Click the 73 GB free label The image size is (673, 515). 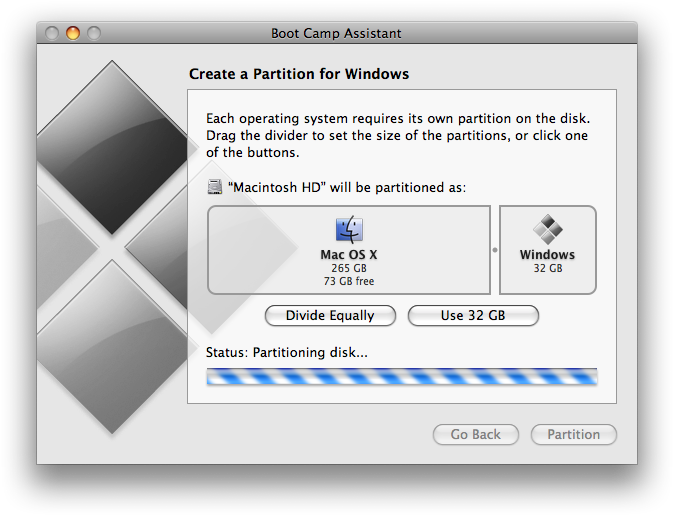point(349,281)
